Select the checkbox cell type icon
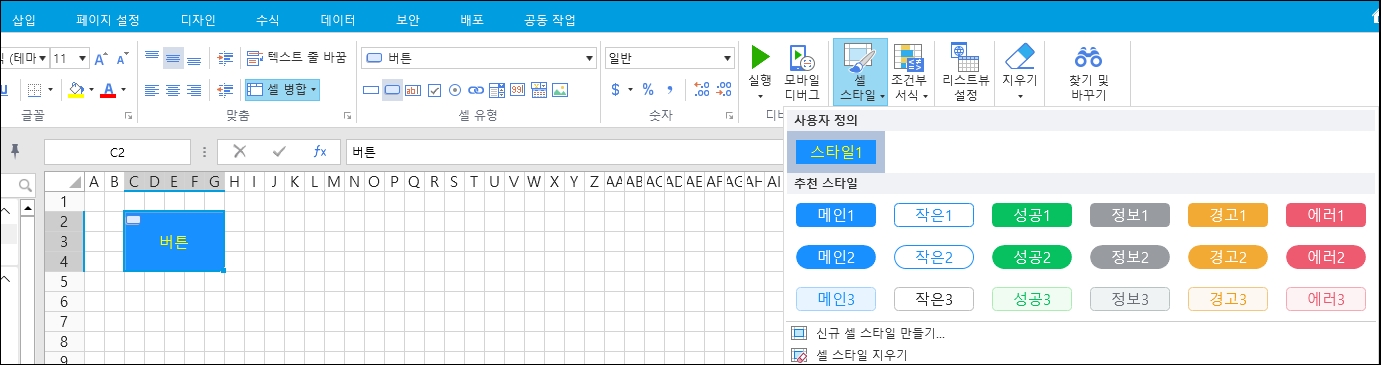The image size is (1381, 365). 435,90
